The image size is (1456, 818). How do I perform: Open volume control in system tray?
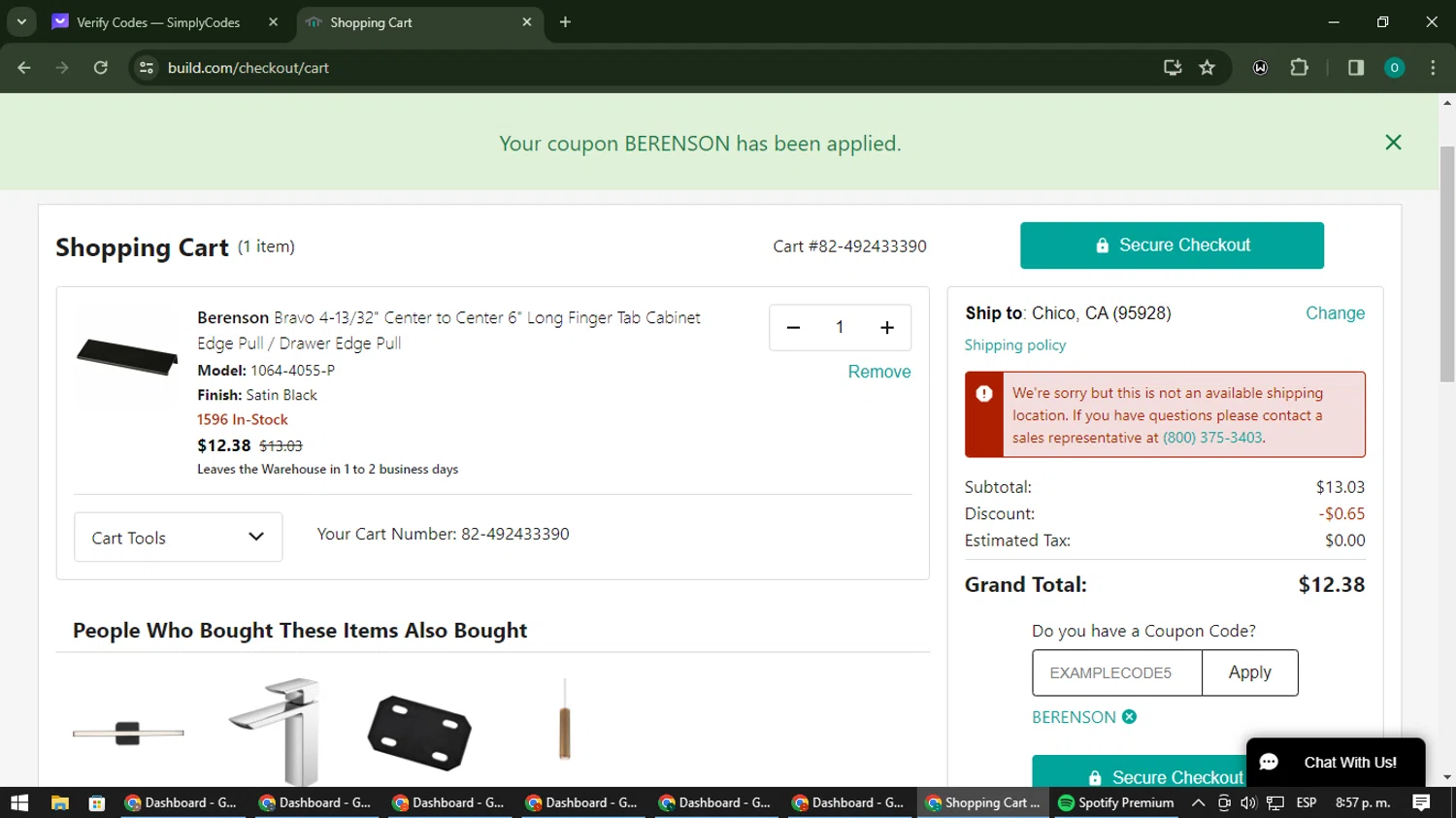click(1248, 803)
